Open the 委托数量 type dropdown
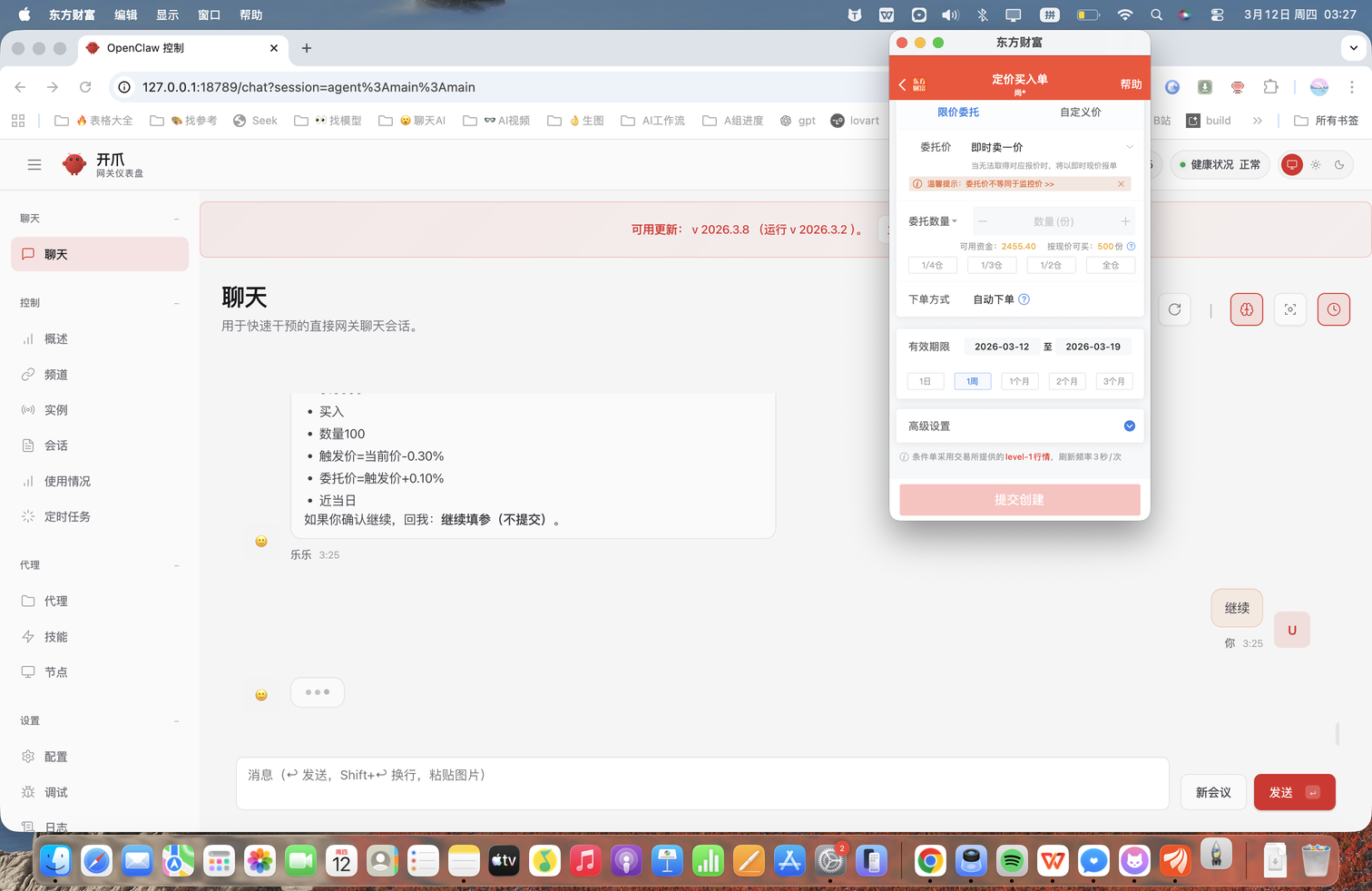The image size is (1372, 891). (x=933, y=221)
